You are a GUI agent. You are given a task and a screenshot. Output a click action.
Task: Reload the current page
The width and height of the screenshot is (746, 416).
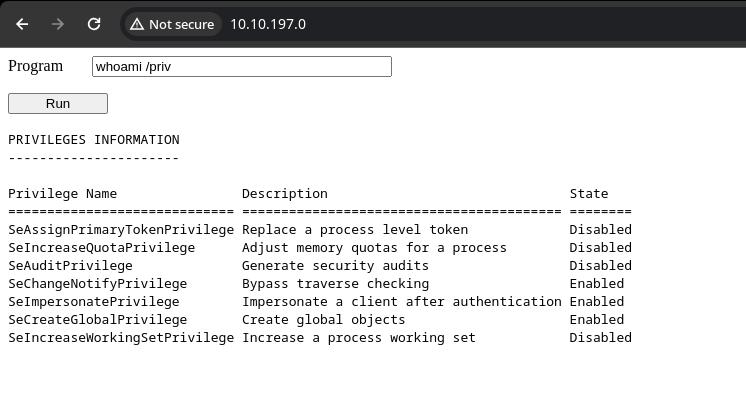pyautogui.click(x=94, y=24)
